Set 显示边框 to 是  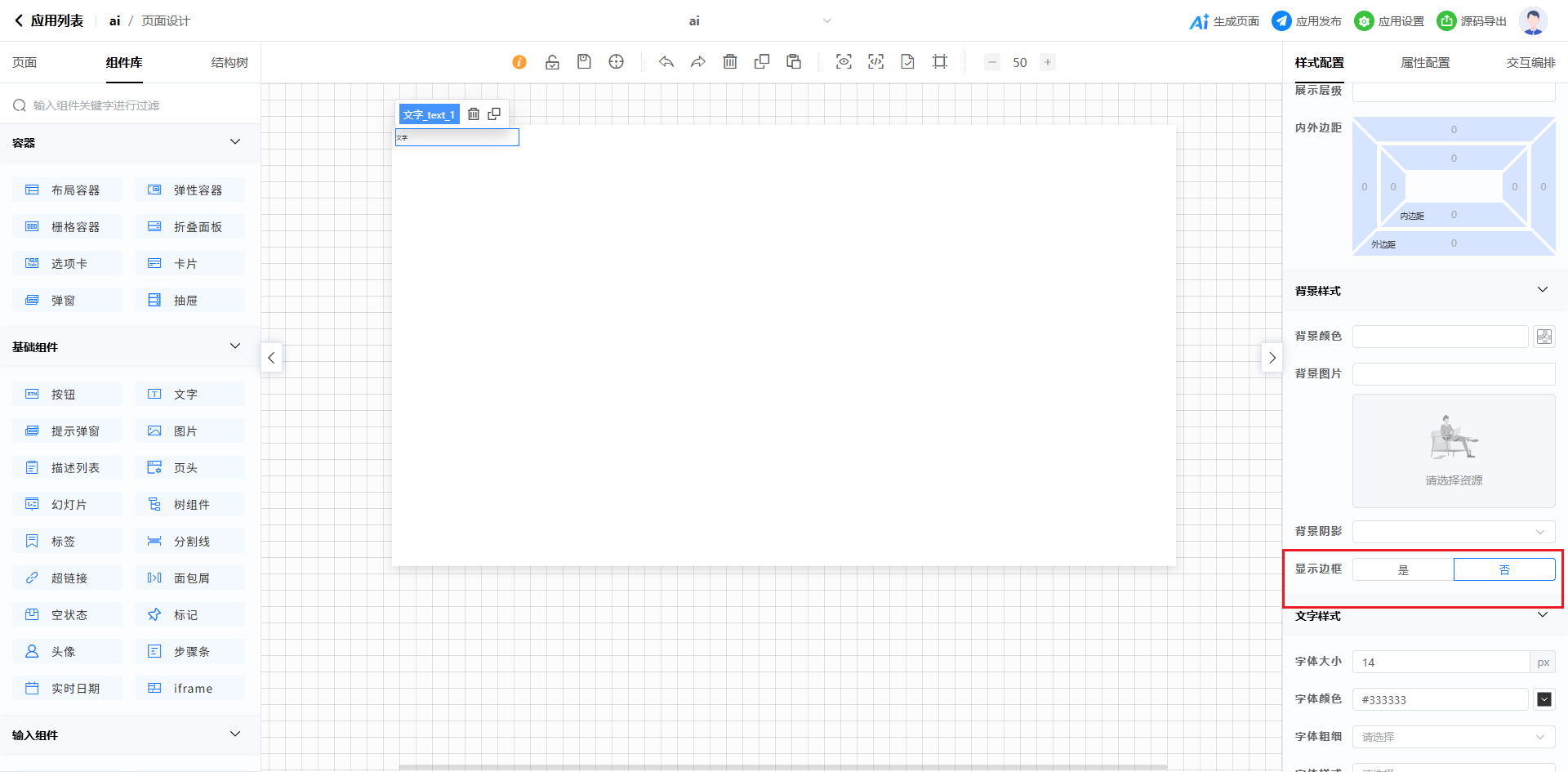tap(1403, 570)
